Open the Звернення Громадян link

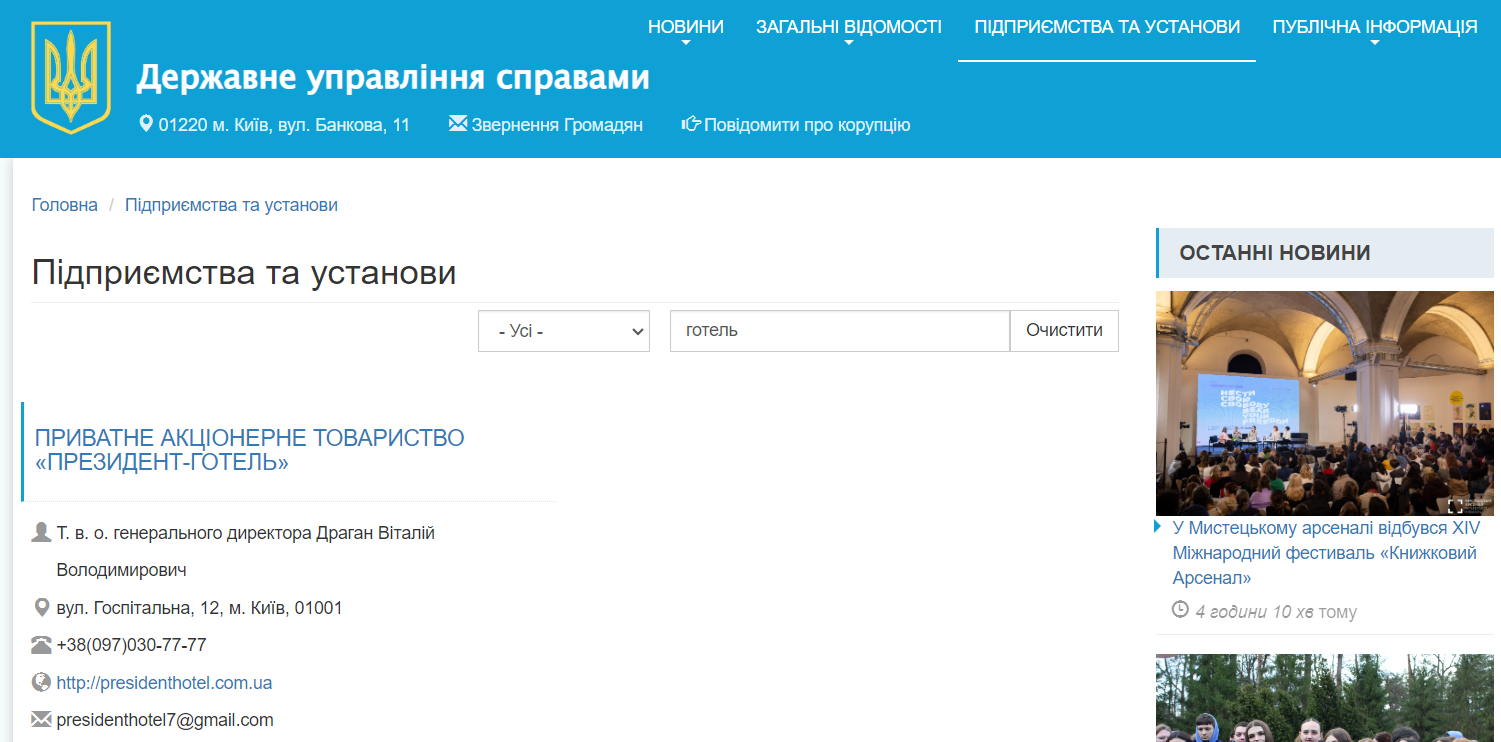557,125
